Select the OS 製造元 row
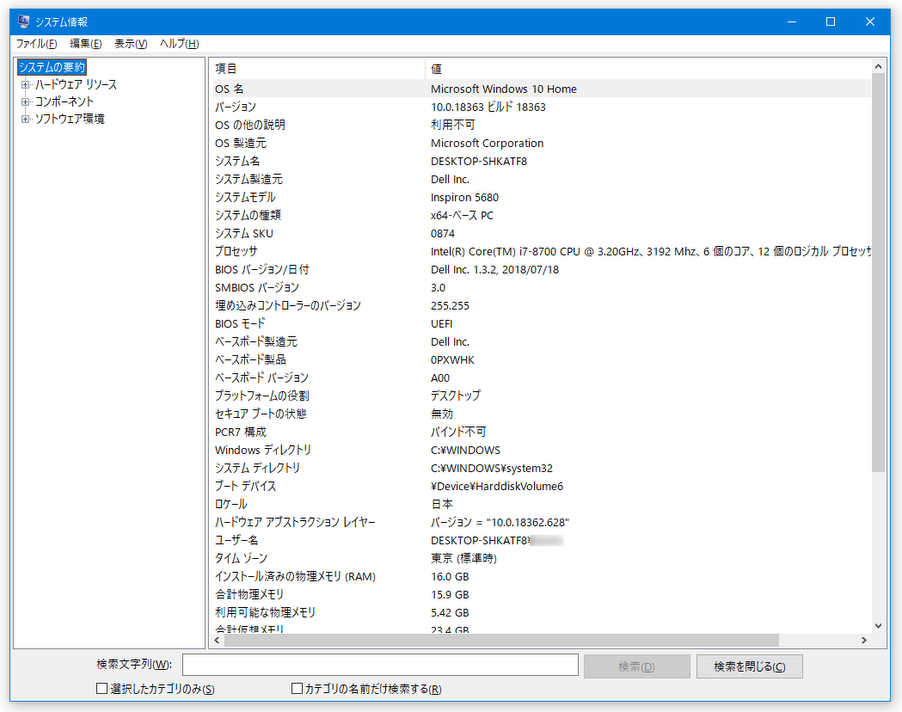Screen dimensions: 902x712 tap(541, 143)
